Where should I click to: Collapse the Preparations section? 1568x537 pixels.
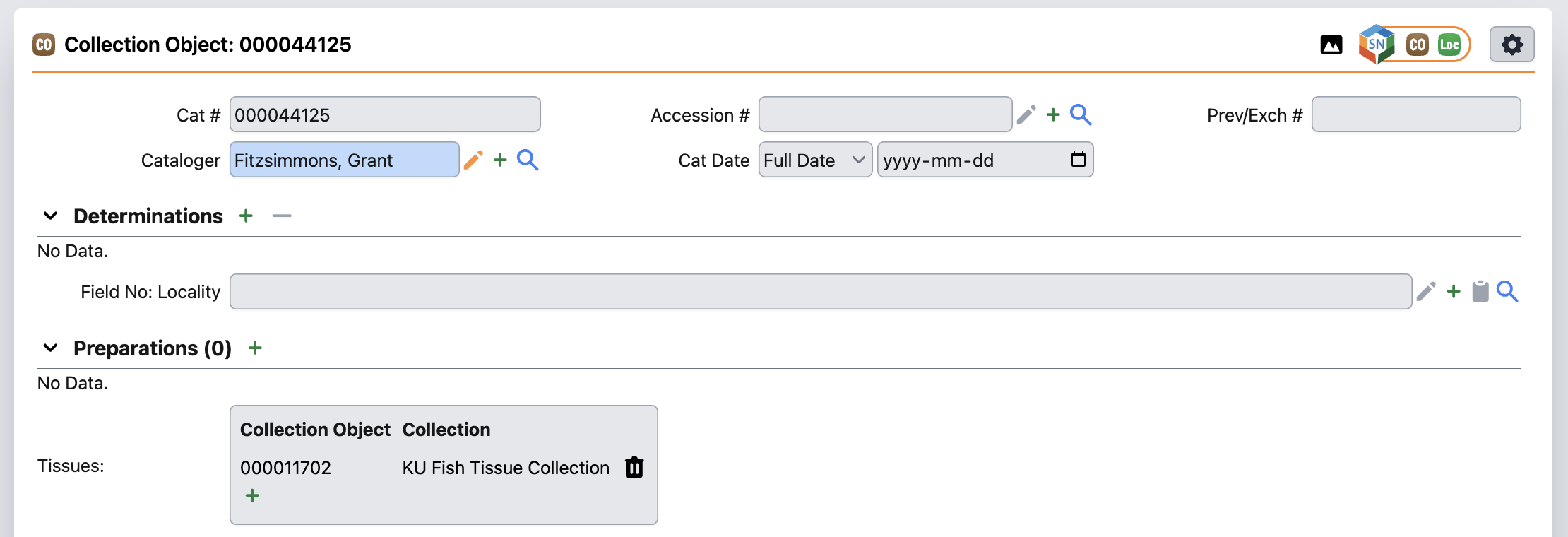click(x=50, y=348)
